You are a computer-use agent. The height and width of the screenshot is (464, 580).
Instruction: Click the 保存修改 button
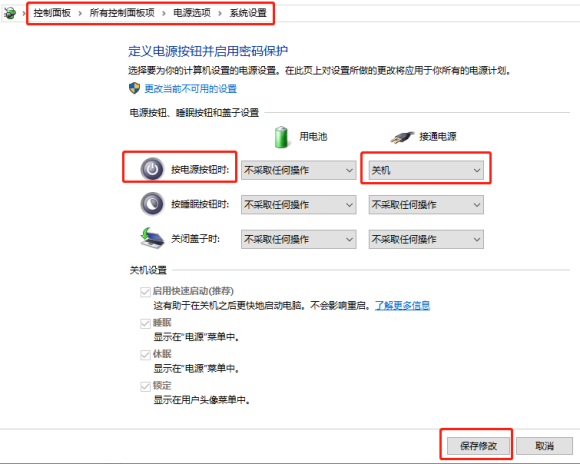(478, 445)
